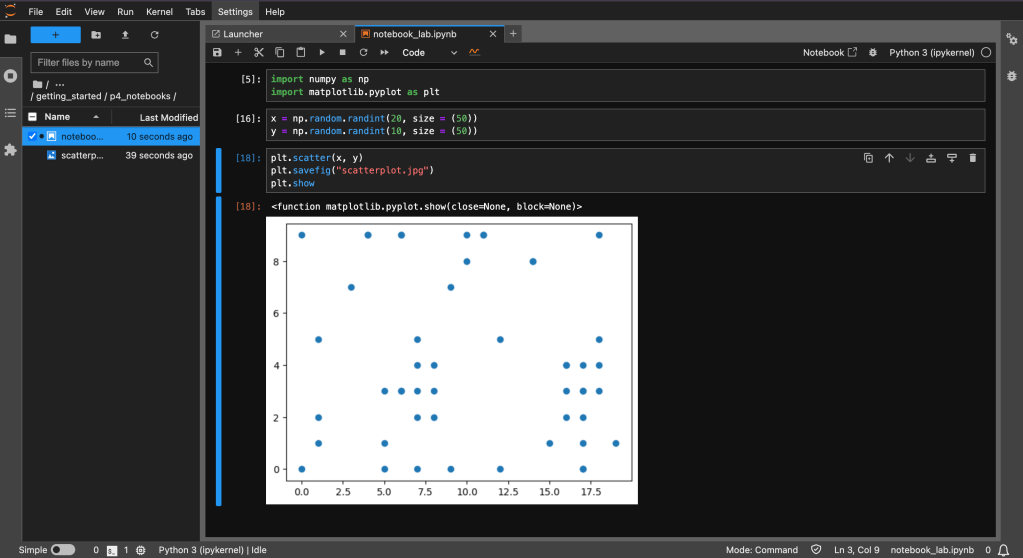Sort files by the Name column

coord(58,117)
